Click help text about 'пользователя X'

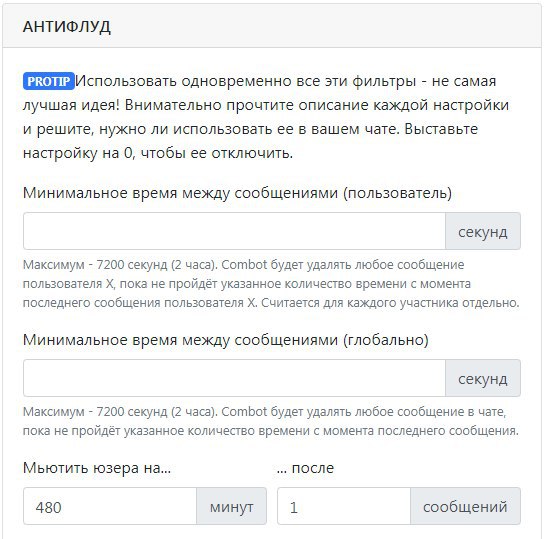click(271, 283)
